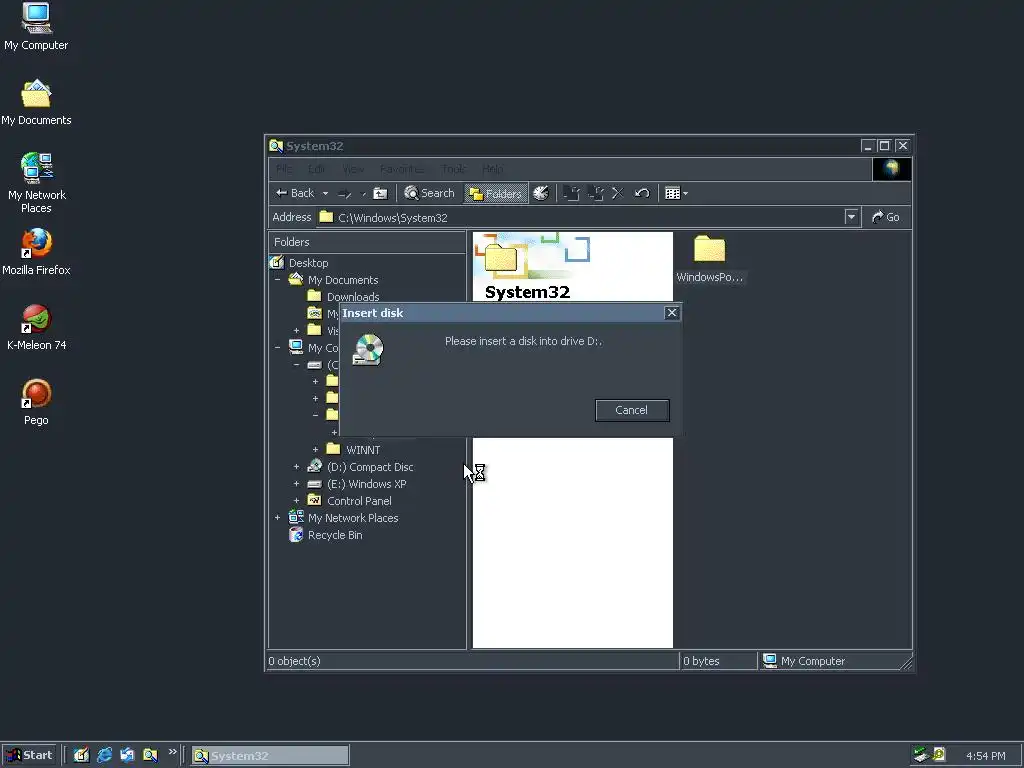This screenshot has width=1024, height=768.
Task: Expand the Control Panel tree node
Action: (296, 501)
